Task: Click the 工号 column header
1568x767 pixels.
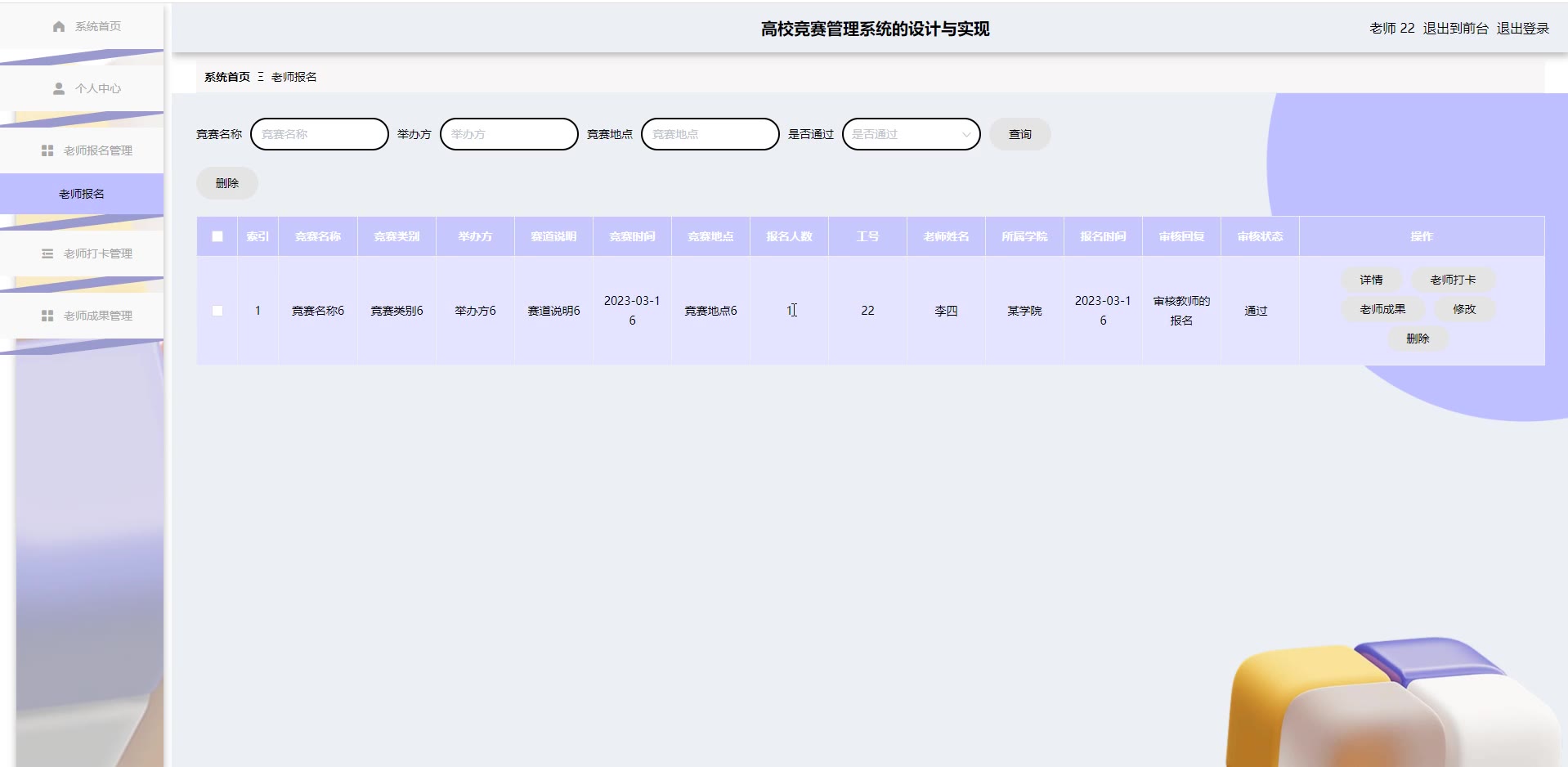Action: tap(867, 236)
